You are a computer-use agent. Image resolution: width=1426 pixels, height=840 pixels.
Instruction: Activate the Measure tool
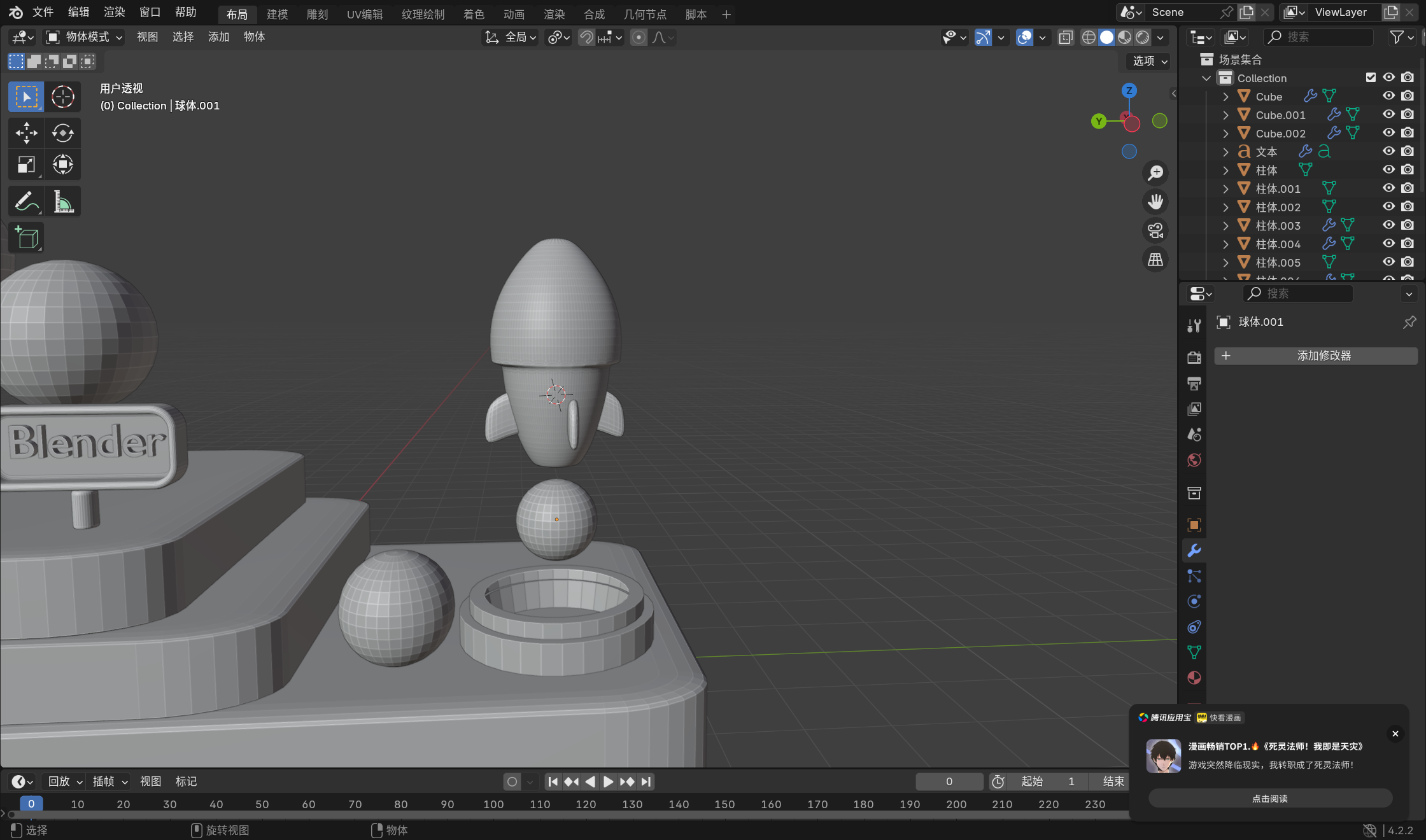pos(62,202)
